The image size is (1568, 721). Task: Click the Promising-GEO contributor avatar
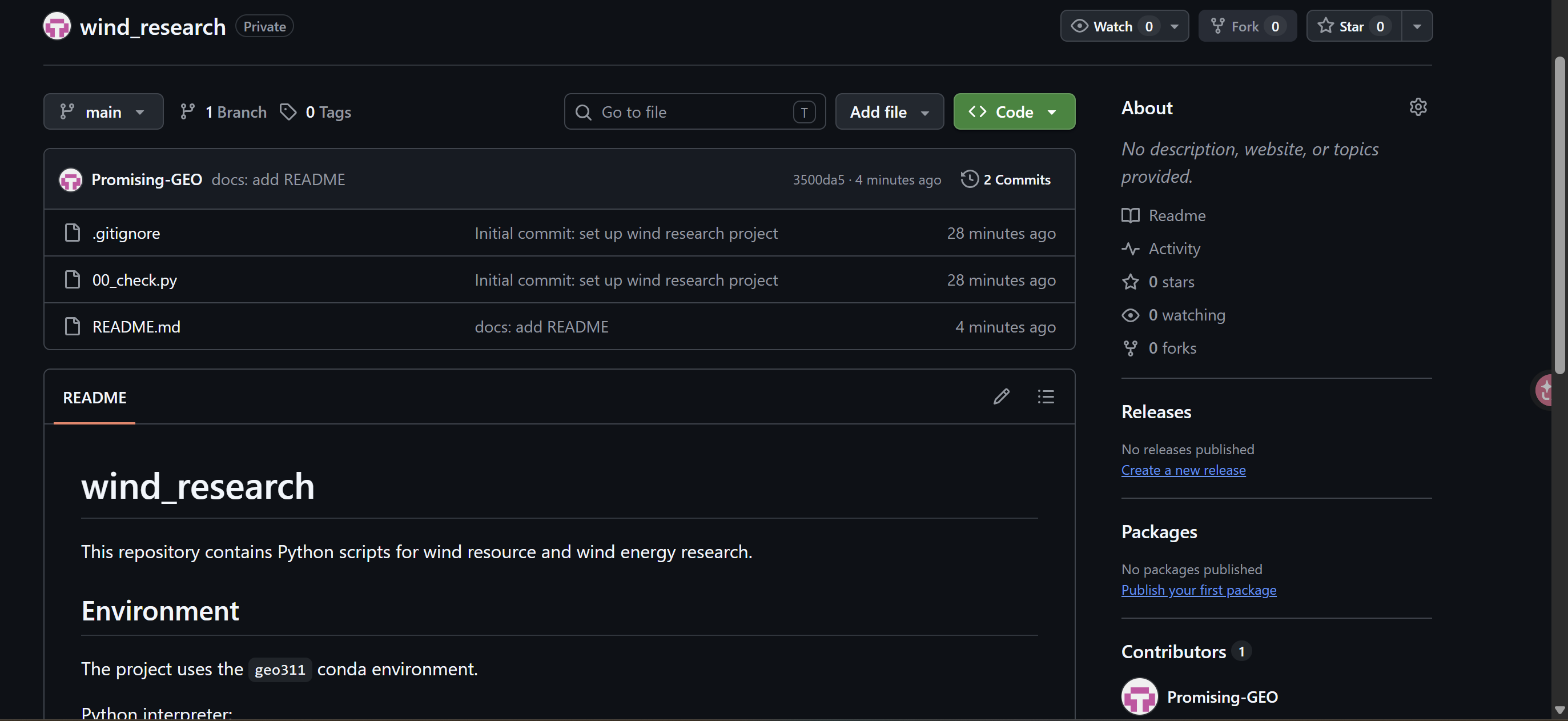point(1140,696)
